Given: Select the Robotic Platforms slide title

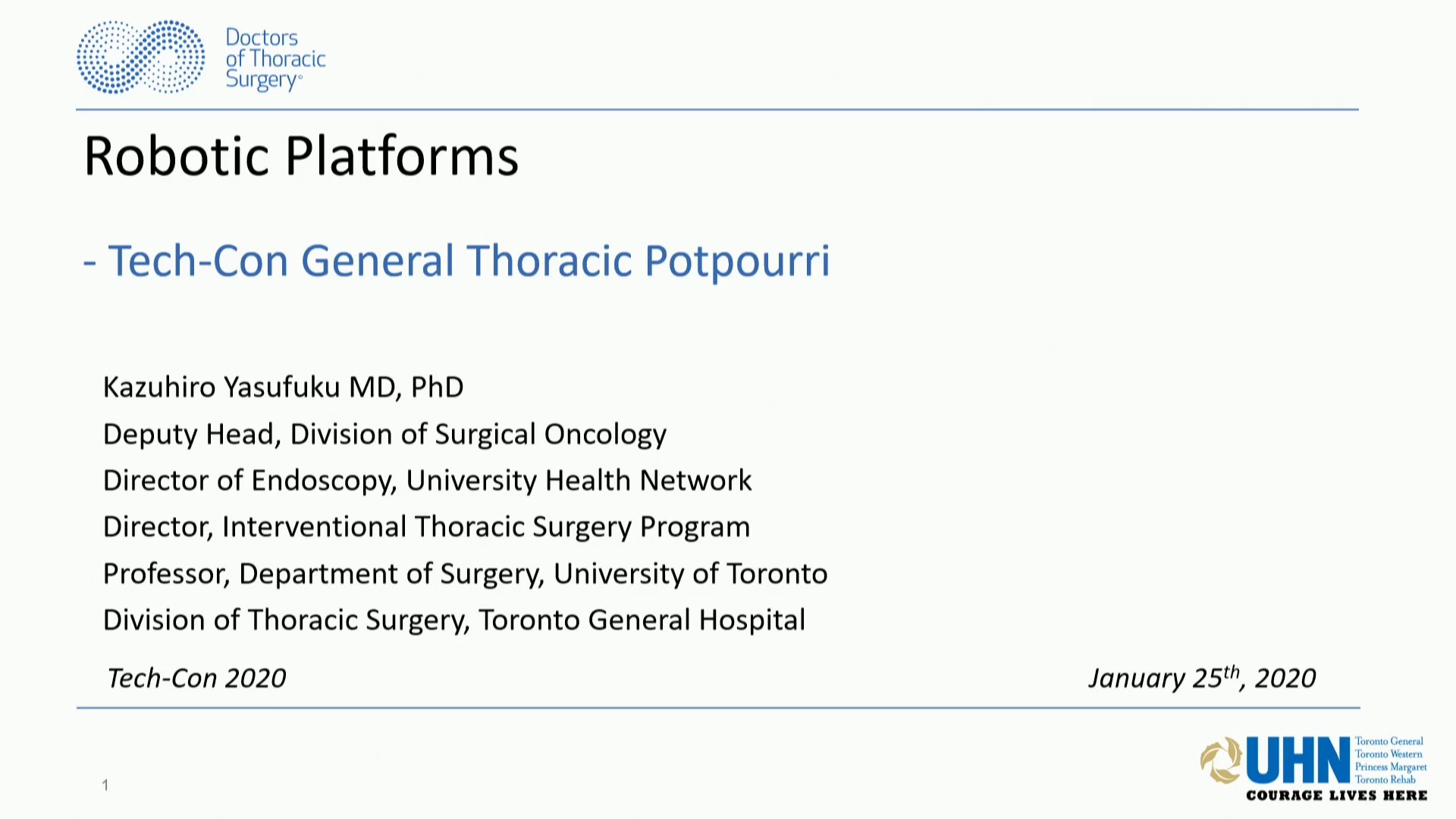Looking at the screenshot, I should [301, 156].
